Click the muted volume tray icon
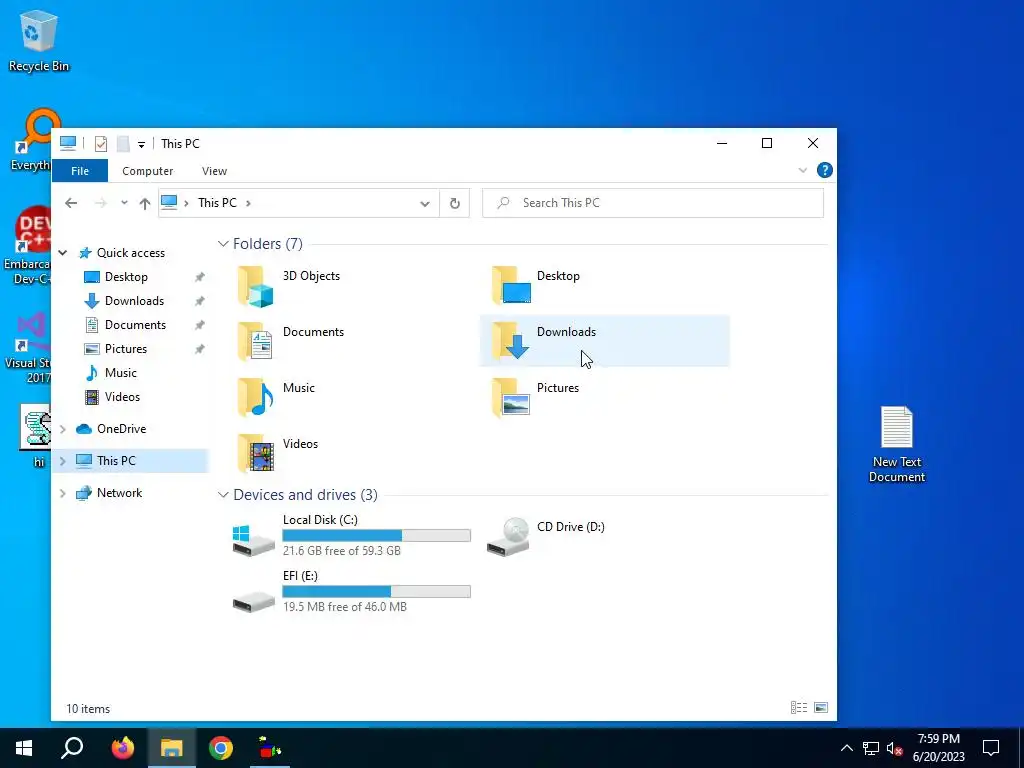Viewport: 1024px width, 768px height. [894, 748]
